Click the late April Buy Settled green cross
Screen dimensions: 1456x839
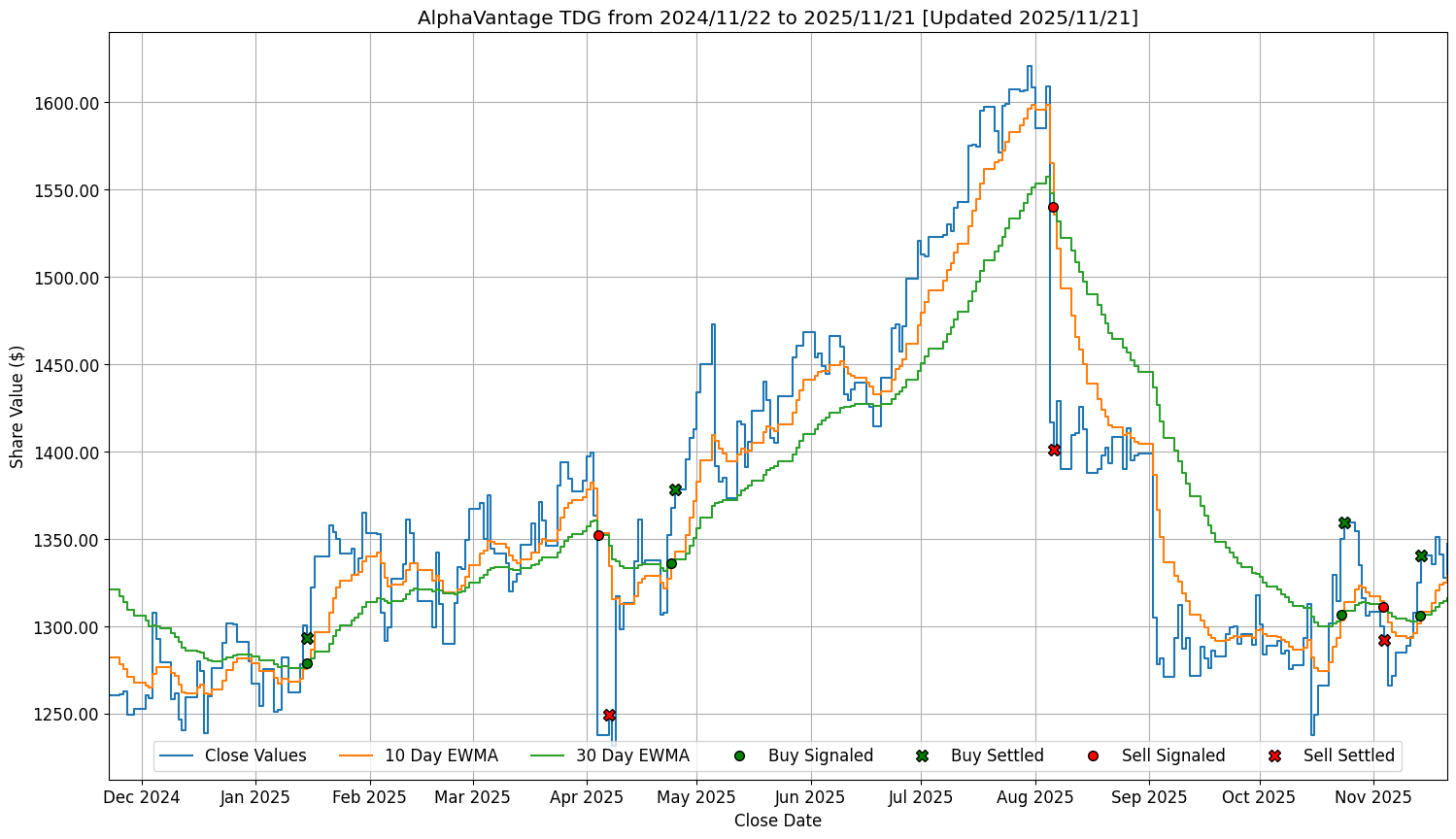[675, 489]
